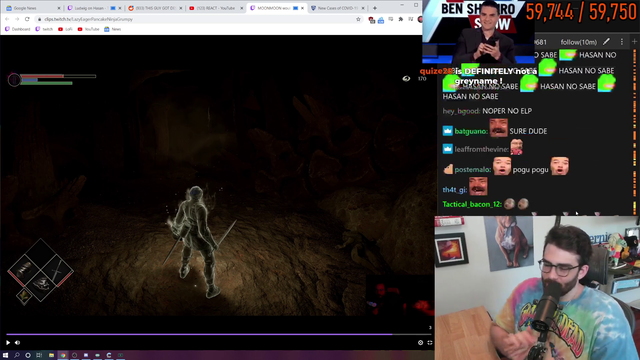This screenshot has height=360, width=640.
Task: Open the chat three-dots menu
Action: pyautogui.click(x=622, y=42)
